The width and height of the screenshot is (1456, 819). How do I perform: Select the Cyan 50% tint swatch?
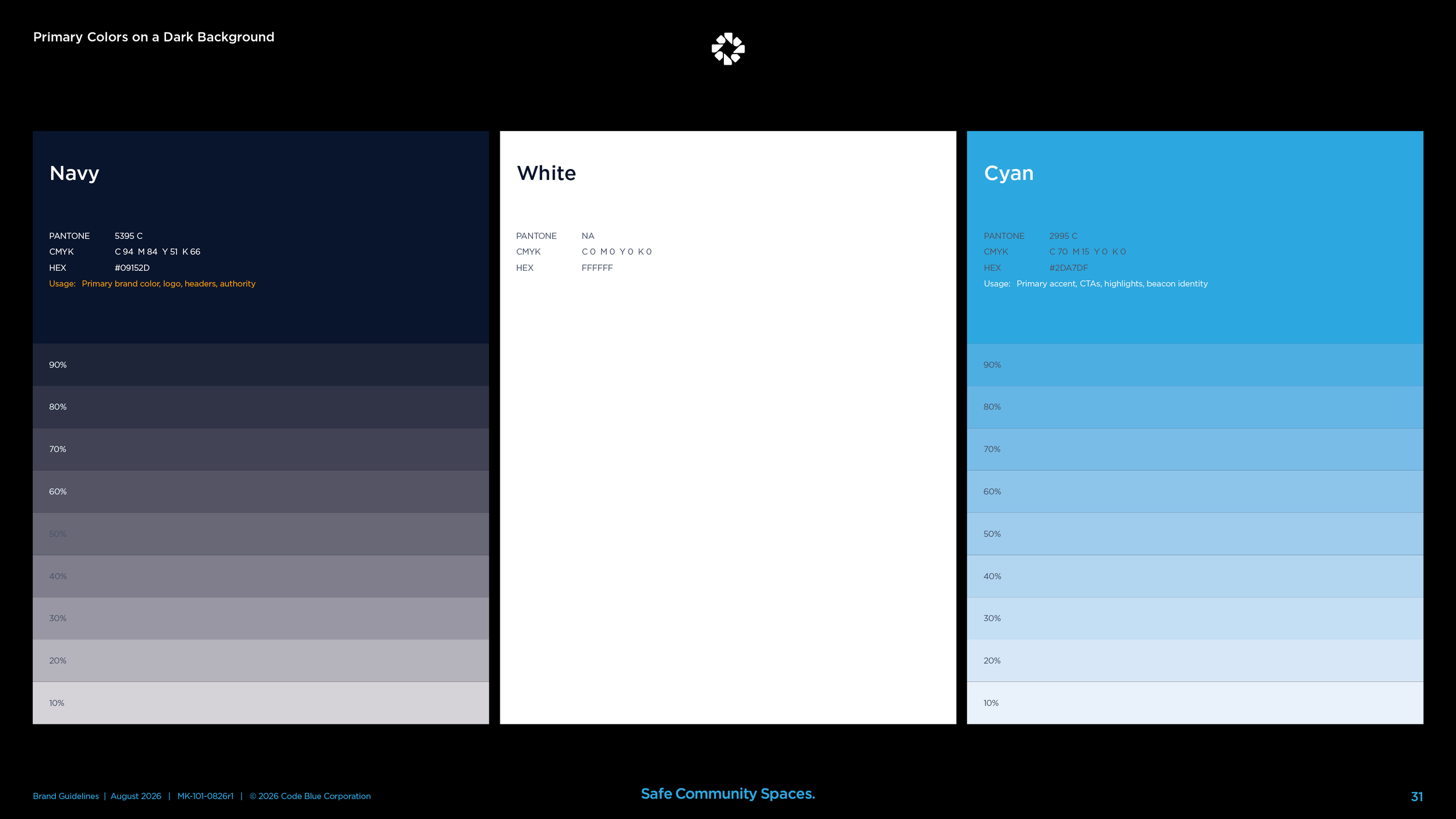click(1195, 534)
